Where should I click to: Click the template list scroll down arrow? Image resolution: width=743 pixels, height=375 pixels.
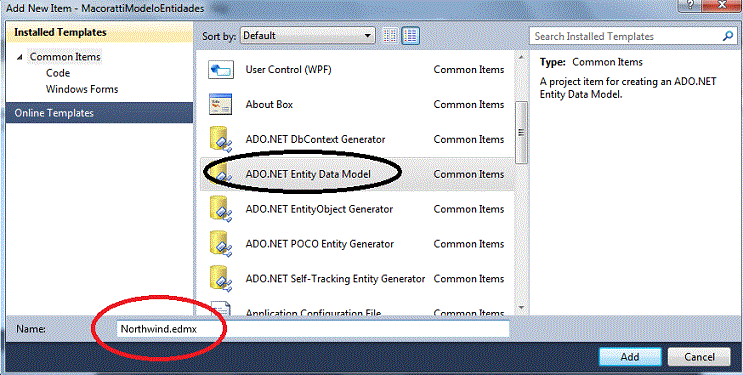pos(521,307)
